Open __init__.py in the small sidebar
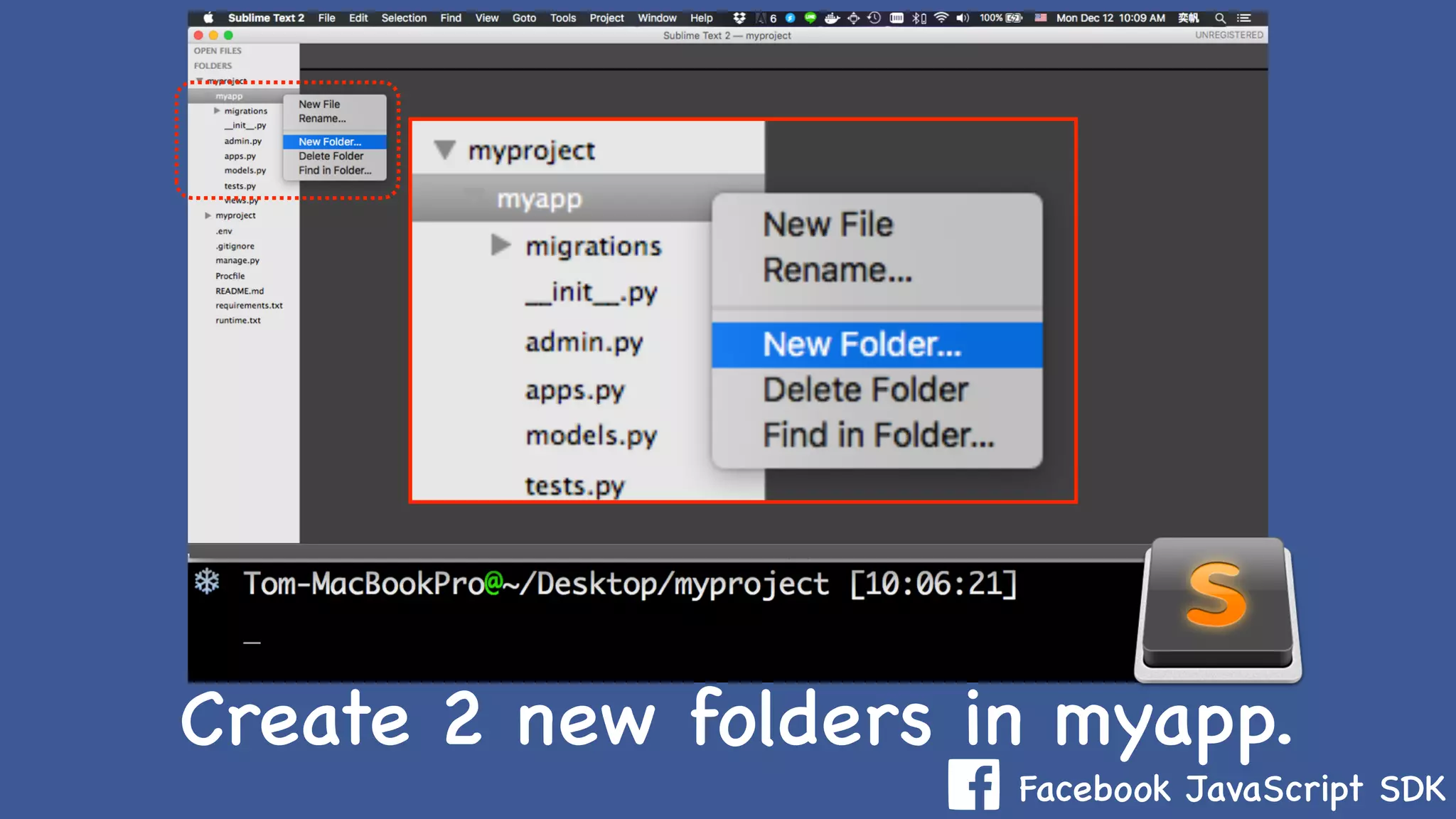 (245, 126)
